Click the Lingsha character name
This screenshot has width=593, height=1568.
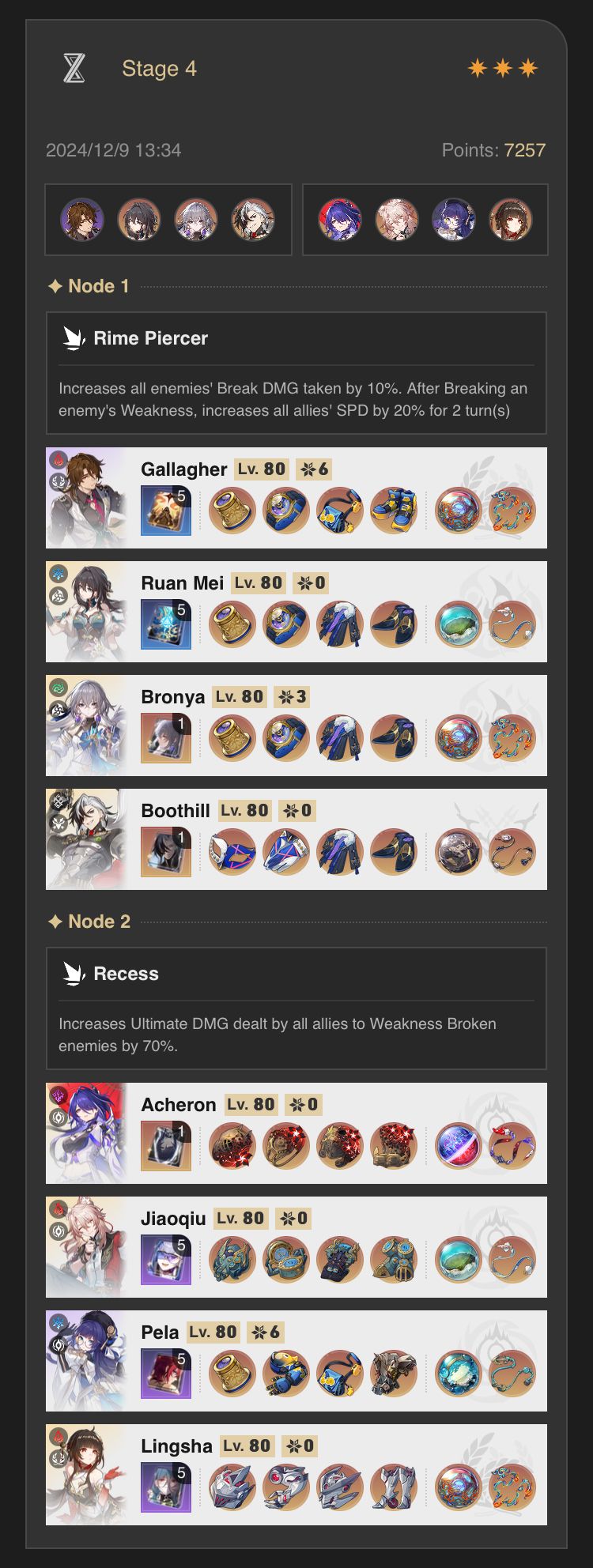pyautogui.click(x=176, y=1446)
